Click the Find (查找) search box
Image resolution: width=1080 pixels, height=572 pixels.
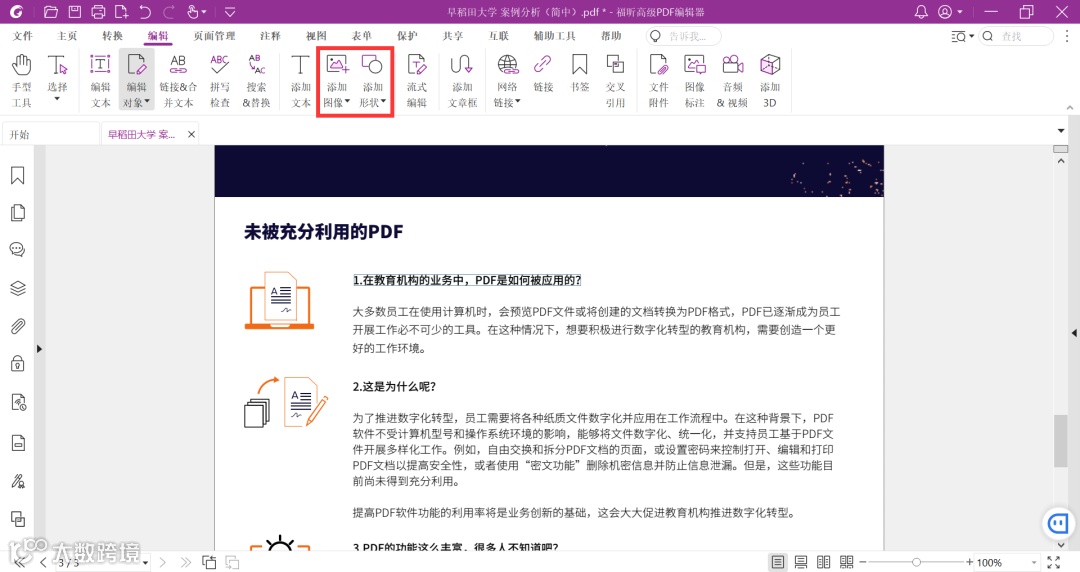click(1017, 36)
